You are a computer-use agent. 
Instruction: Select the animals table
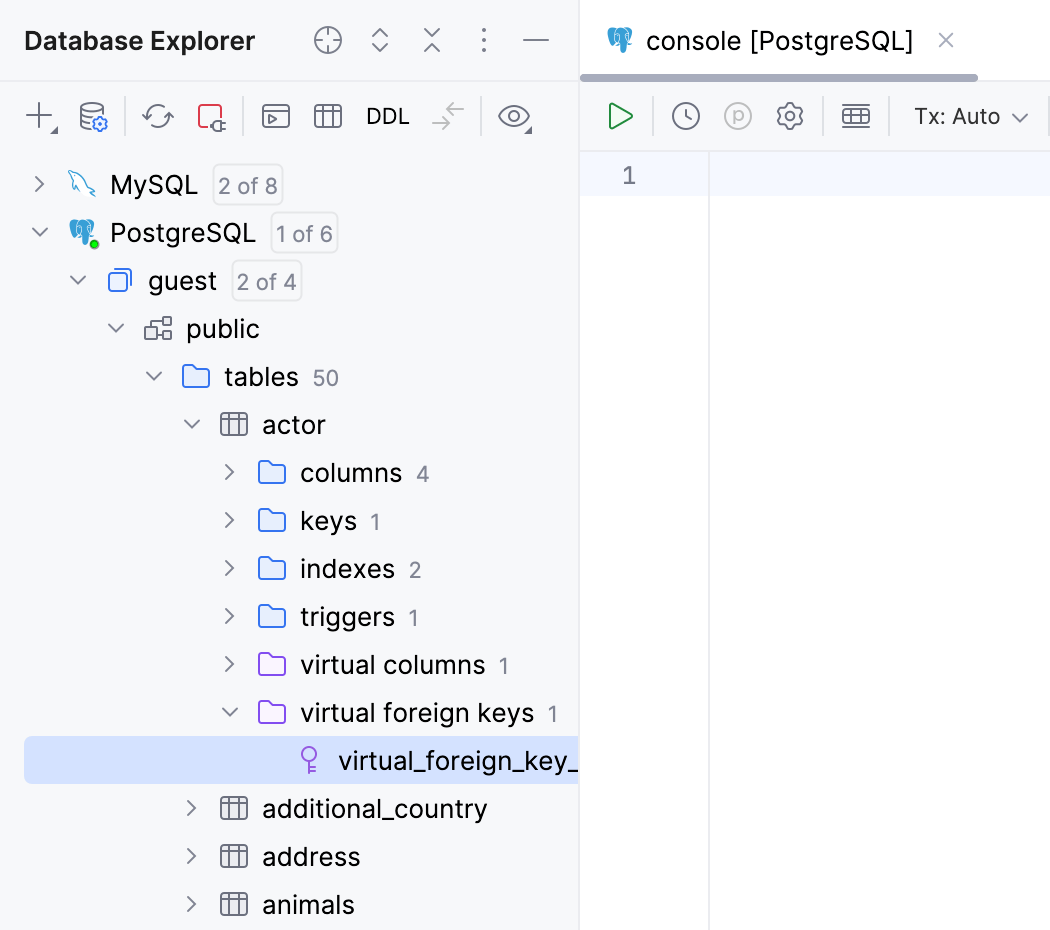pos(308,904)
